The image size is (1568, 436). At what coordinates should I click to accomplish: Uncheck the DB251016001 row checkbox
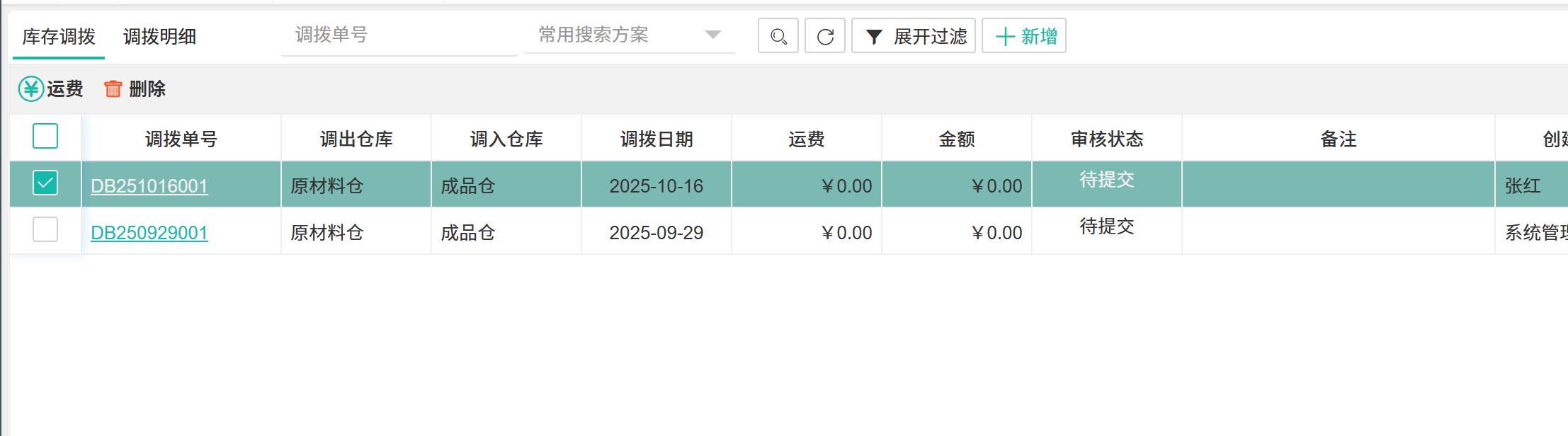point(45,183)
